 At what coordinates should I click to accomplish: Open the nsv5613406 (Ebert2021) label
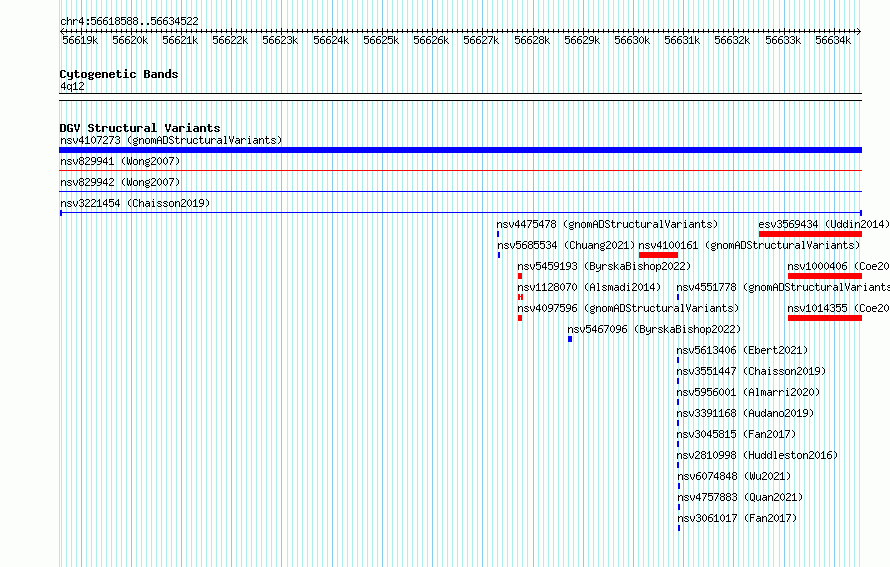pos(742,350)
